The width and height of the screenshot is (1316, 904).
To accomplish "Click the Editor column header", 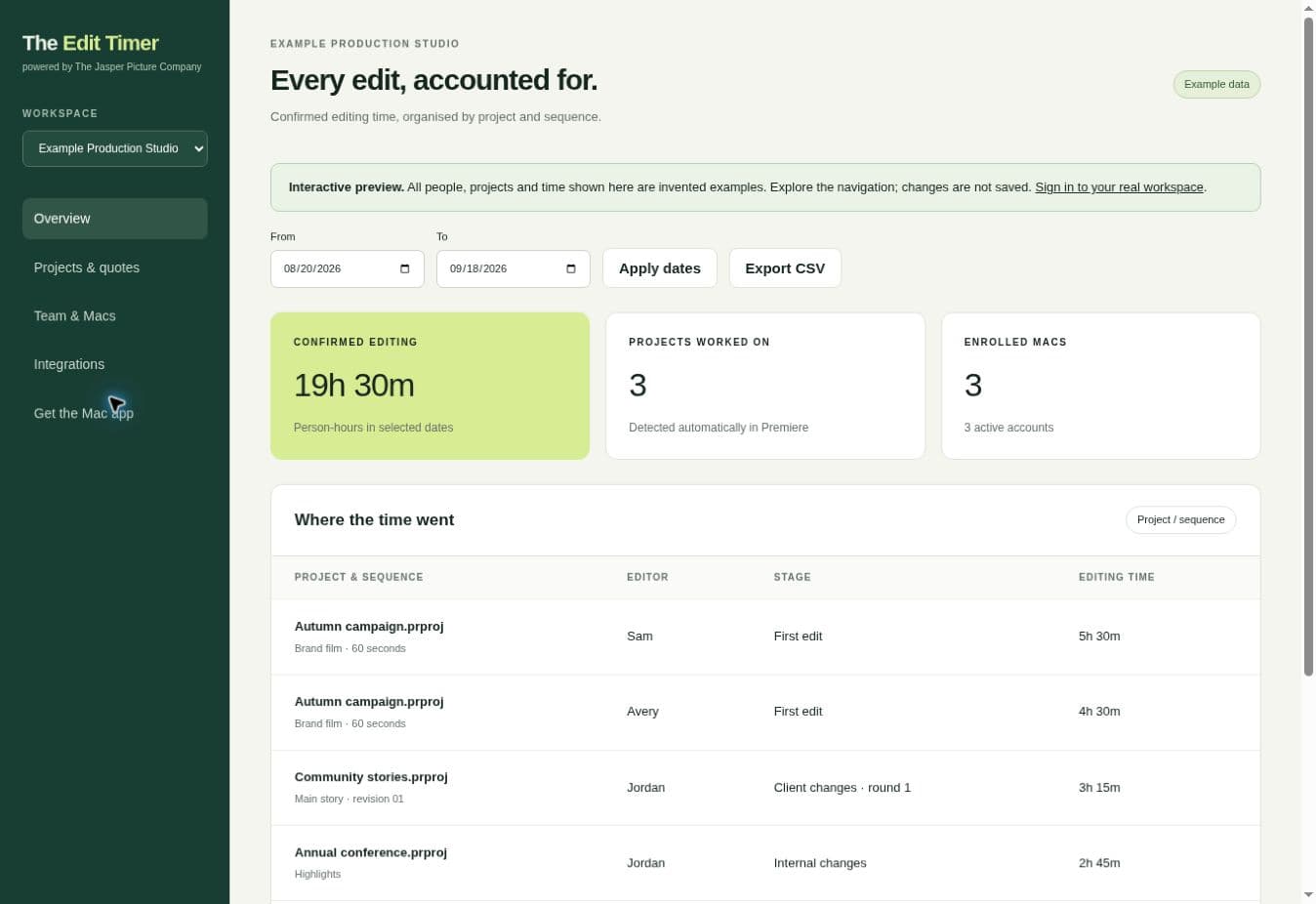I will pyautogui.click(x=647, y=577).
